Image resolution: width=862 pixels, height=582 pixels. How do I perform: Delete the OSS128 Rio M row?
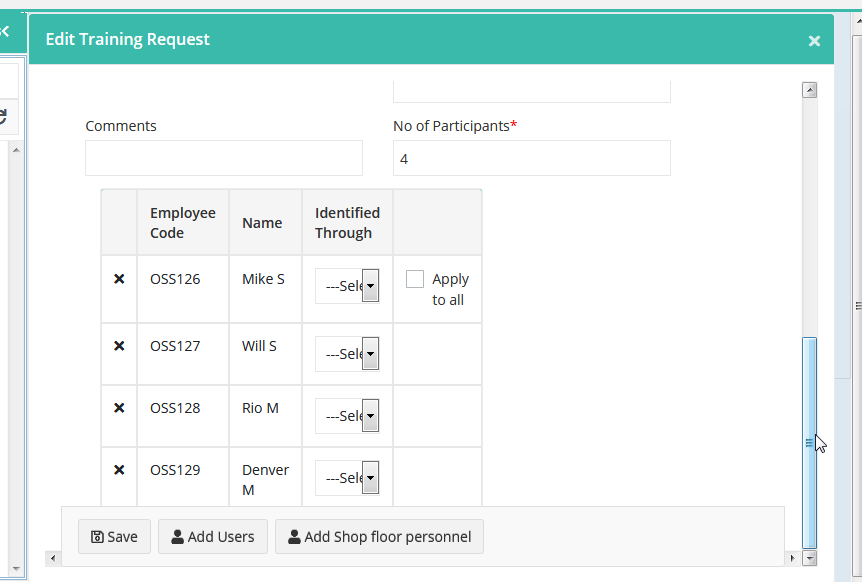click(x=119, y=408)
